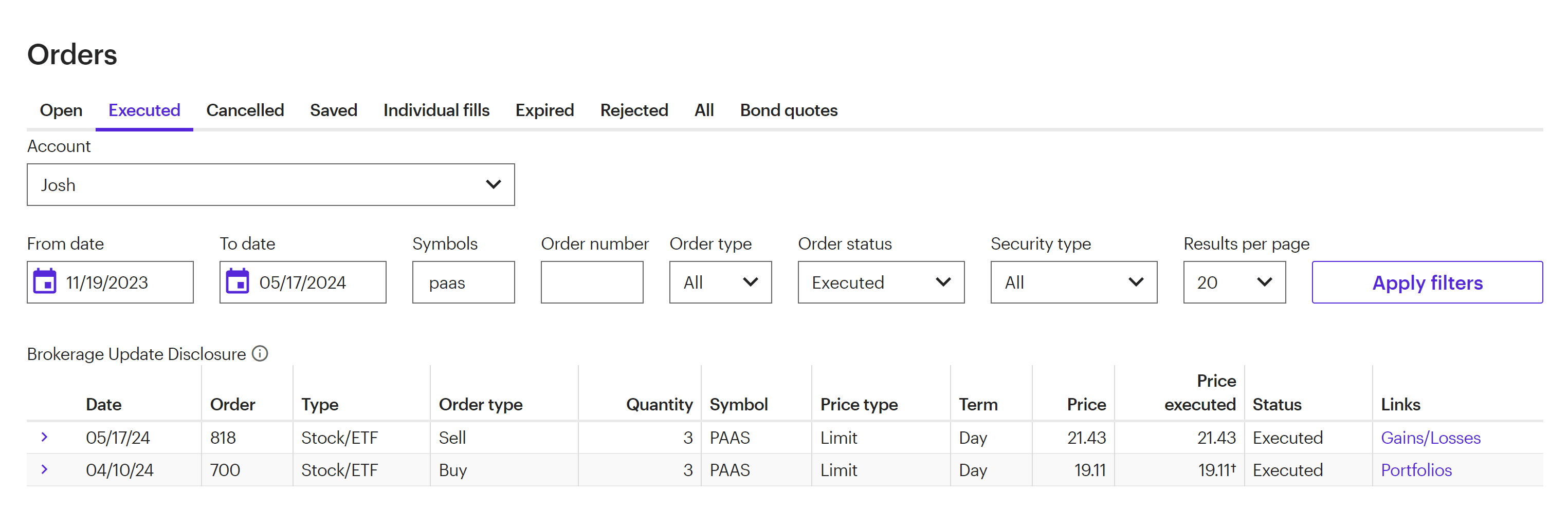Open the From date calendar picker icon
Image resolution: width=1568 pixels, height=510 pixels.
44,282
